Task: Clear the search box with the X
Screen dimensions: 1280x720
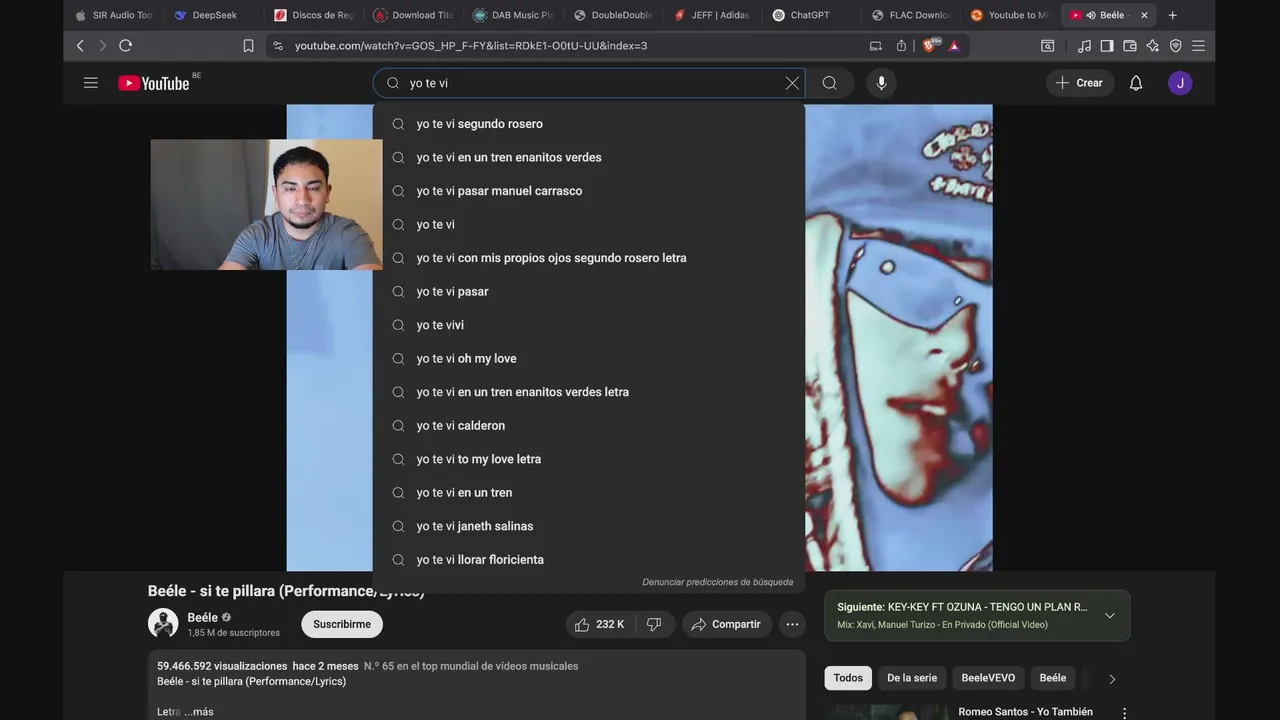Action: pos(792,83)
